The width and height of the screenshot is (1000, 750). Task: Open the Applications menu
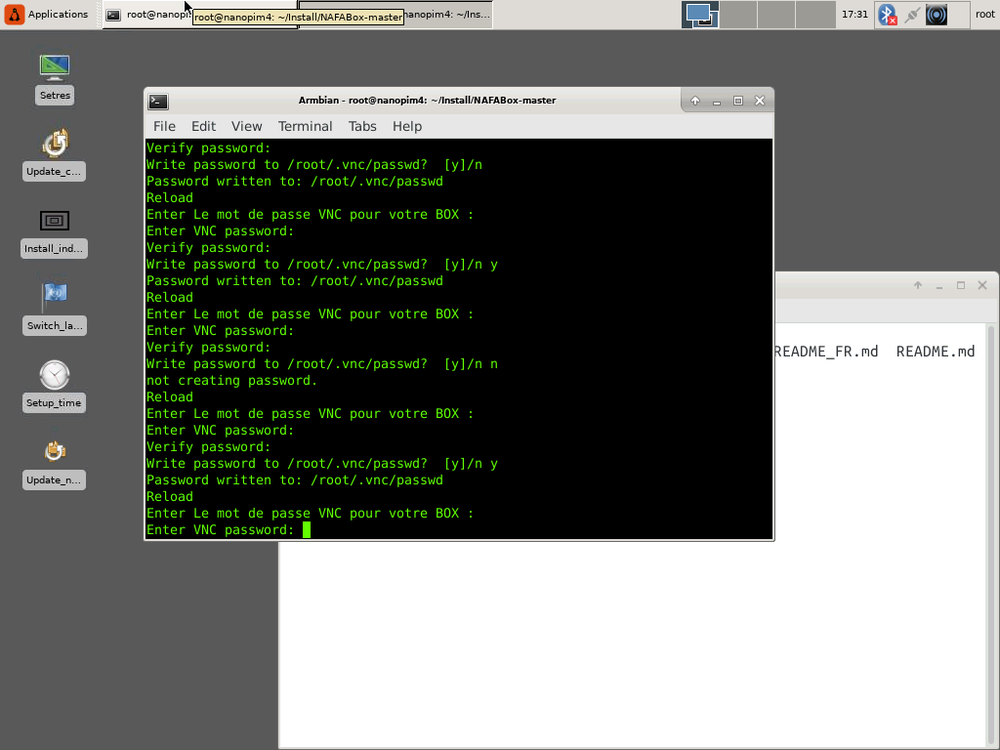[x=46, y=14]
